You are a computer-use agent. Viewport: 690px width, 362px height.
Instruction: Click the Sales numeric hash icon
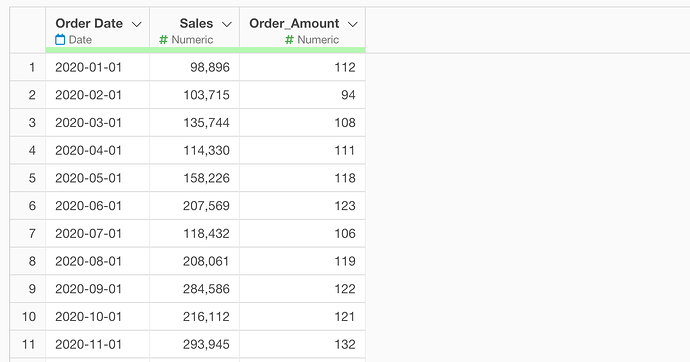(163, 40)
